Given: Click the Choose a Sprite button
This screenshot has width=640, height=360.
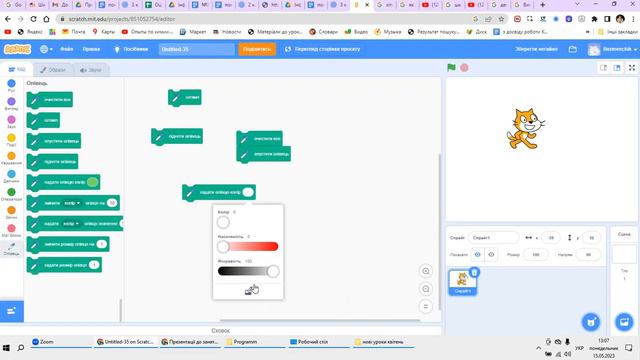Looking at the screenshot, I should [x=591, y=322].
